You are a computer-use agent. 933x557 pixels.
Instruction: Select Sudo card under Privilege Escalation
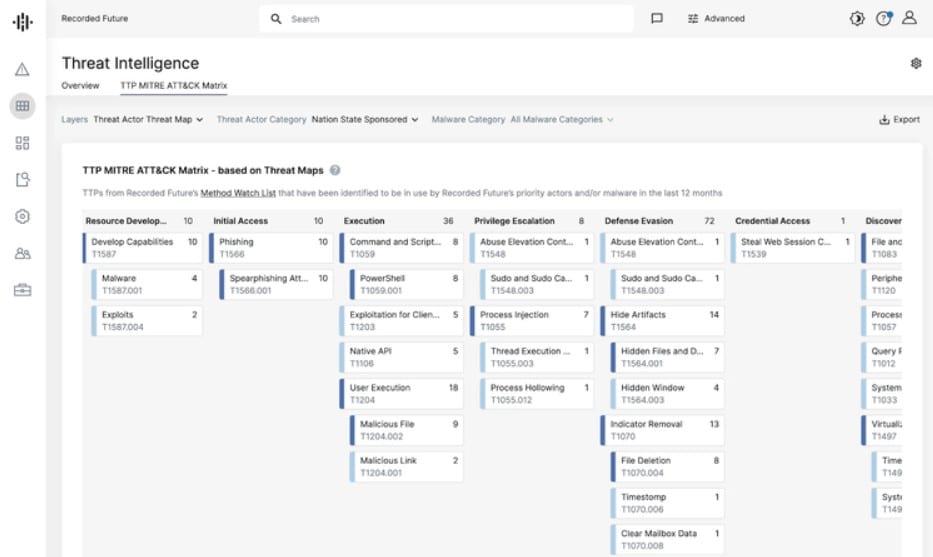[x=537, y=284]
